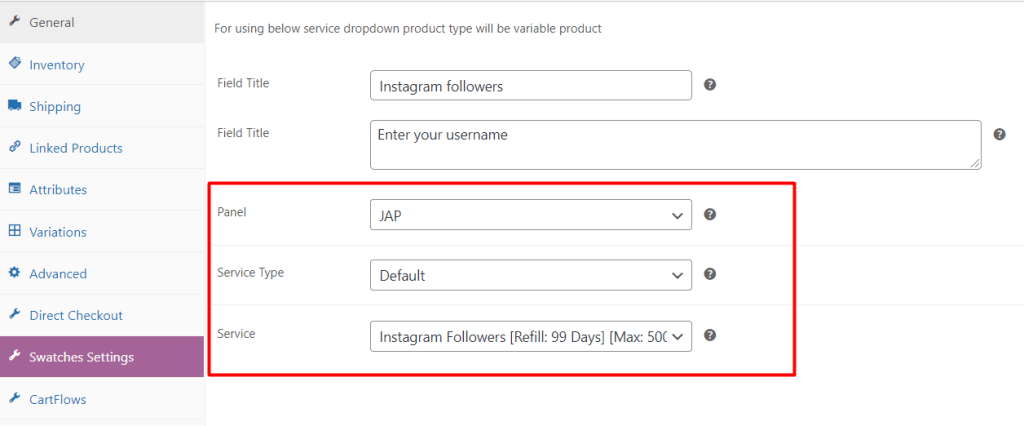The width and height of the screenshot is (1024, 426).
Task: Click the Instagram followers text field
Action: (530, 86)
